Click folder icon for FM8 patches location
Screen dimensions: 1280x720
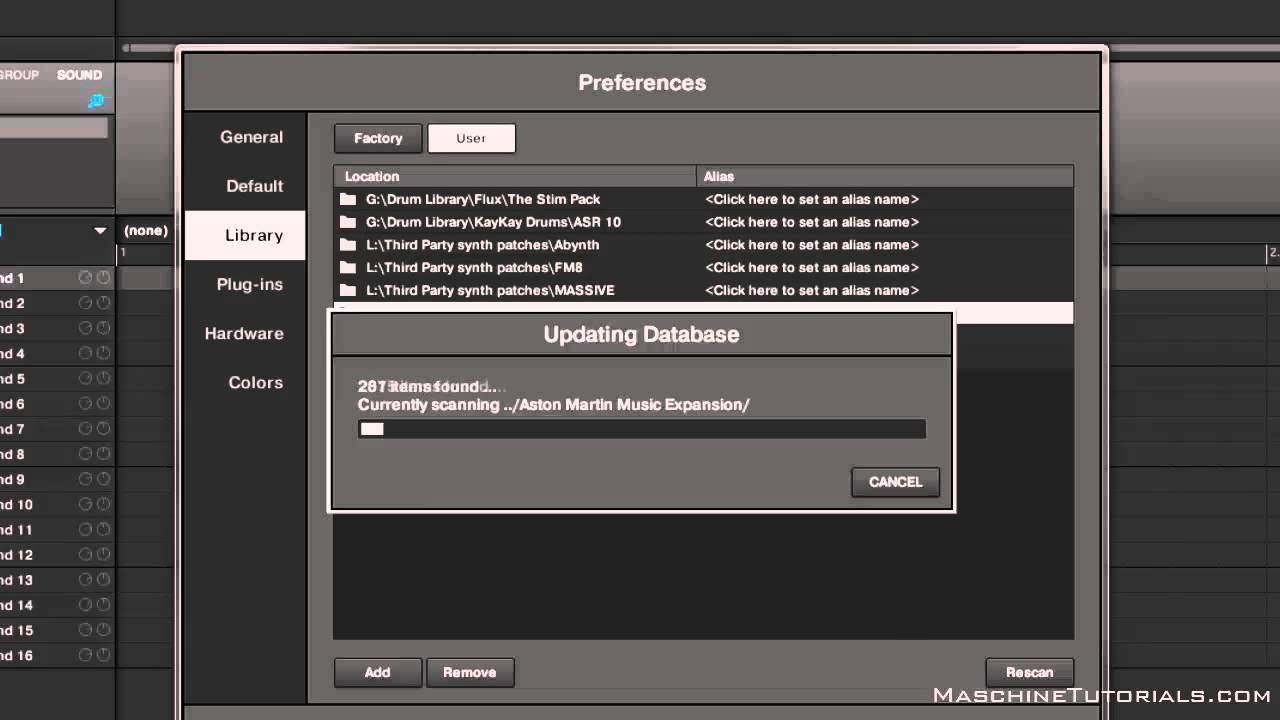[x=348, y=268]
